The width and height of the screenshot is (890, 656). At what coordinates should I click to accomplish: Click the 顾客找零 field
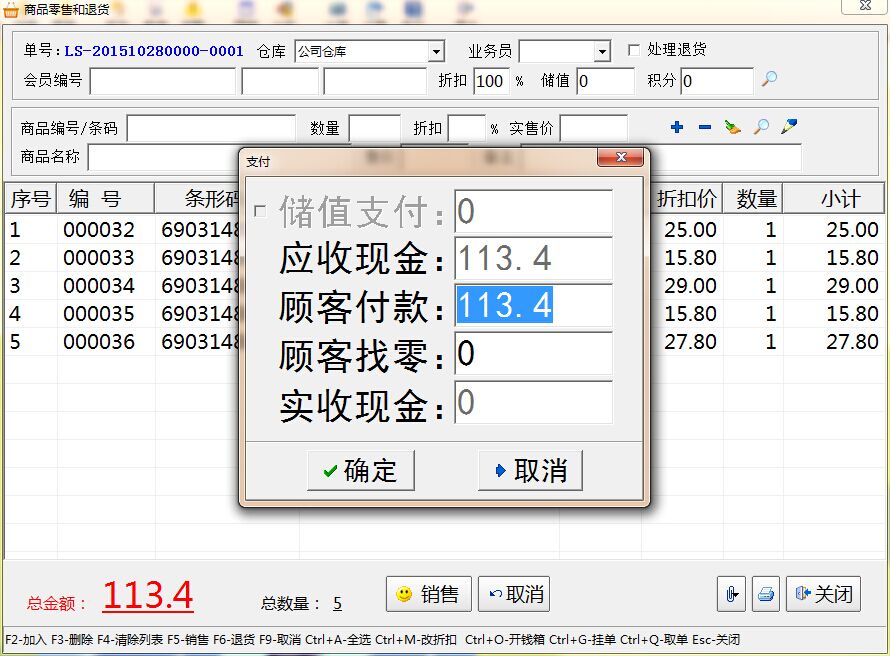click(x=534, y=354)
